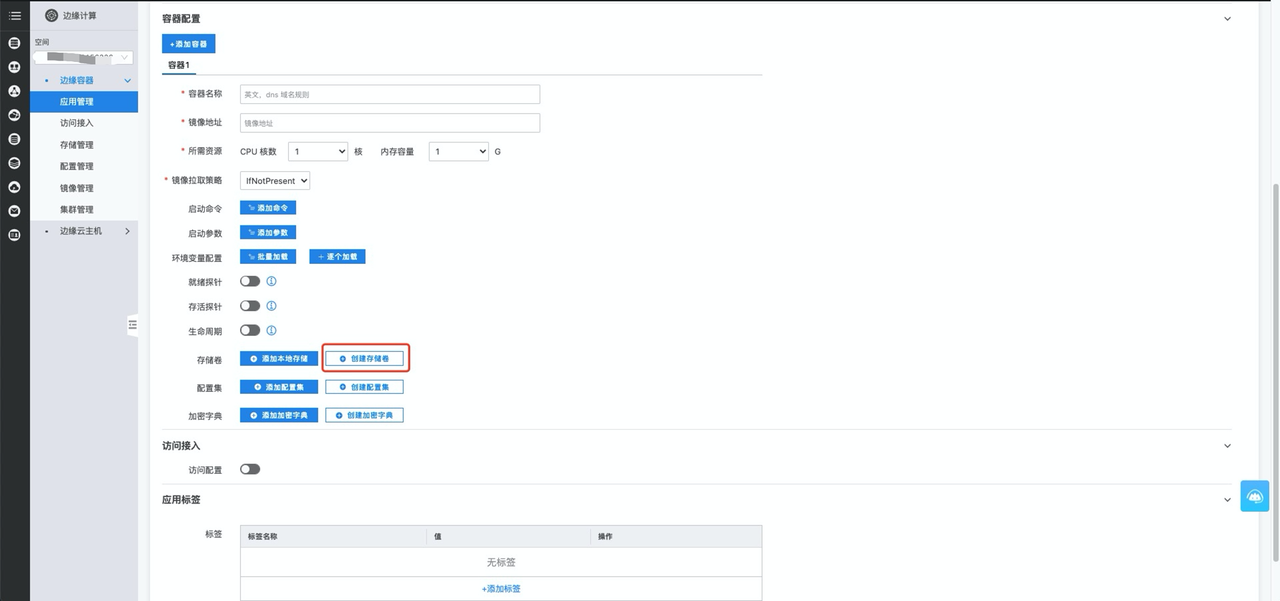Open the 内存容量 dropdown
The image size is (1280, 601).
[x=459, y=152]
